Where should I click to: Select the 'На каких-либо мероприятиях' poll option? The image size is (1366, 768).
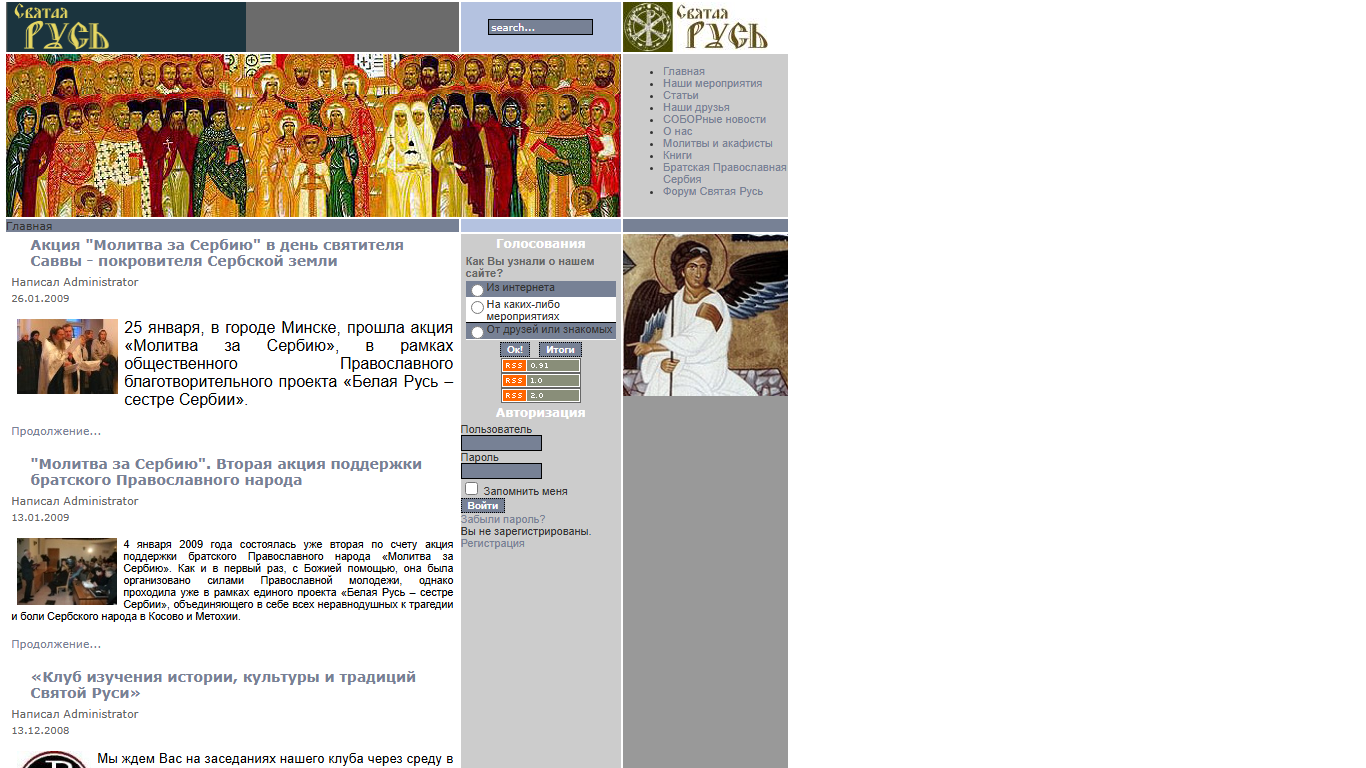[477, 308]
